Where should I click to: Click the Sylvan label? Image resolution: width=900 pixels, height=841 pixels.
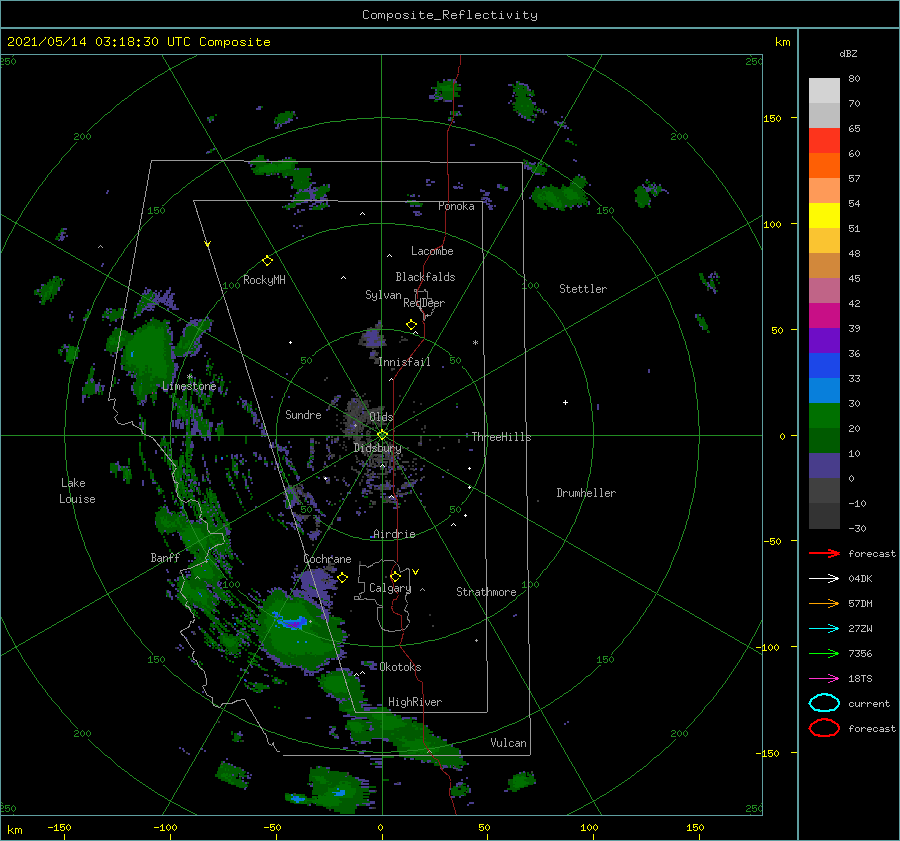coord(383,295)
